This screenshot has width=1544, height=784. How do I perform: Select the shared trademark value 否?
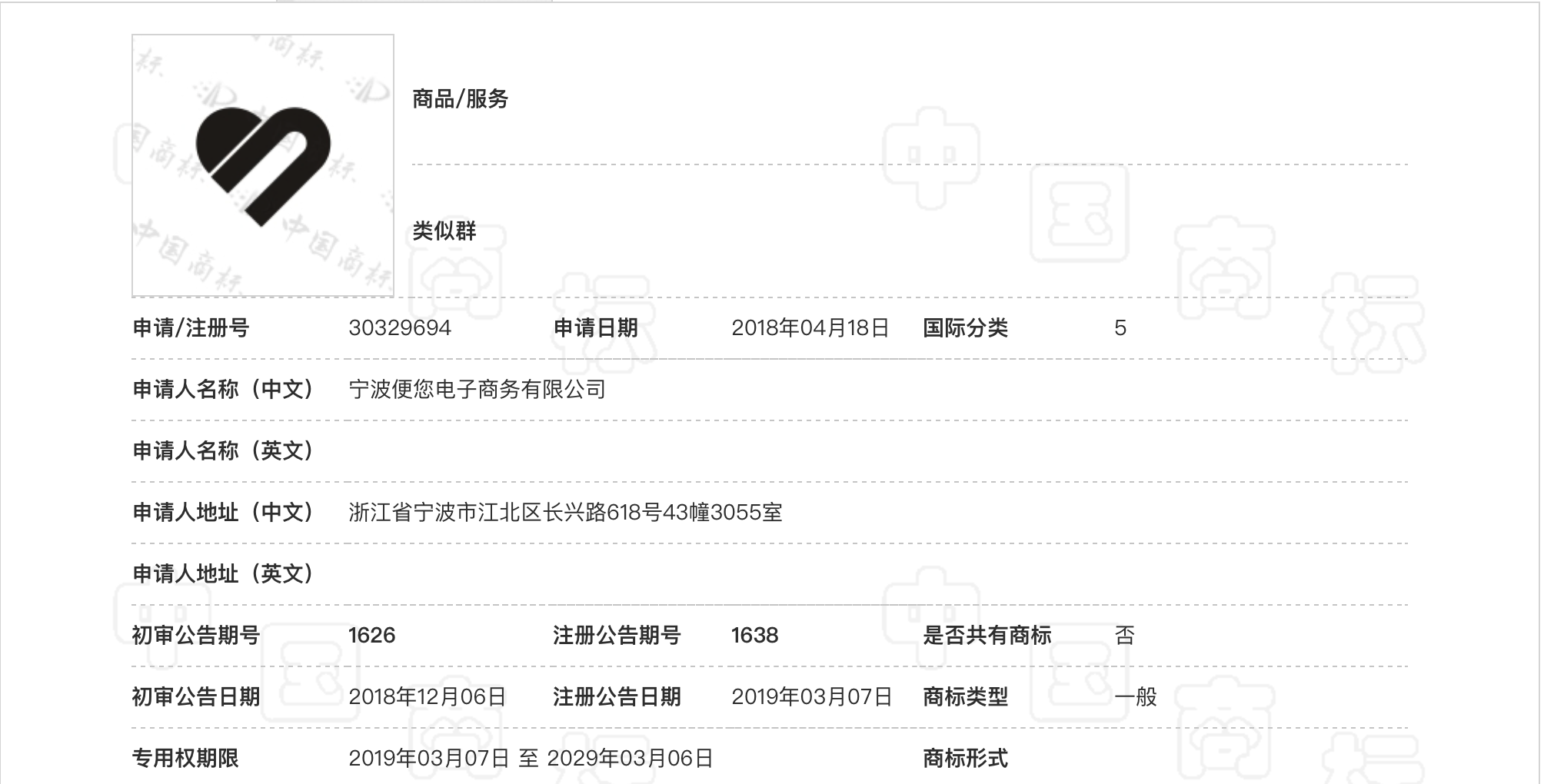coord(1124,636)
